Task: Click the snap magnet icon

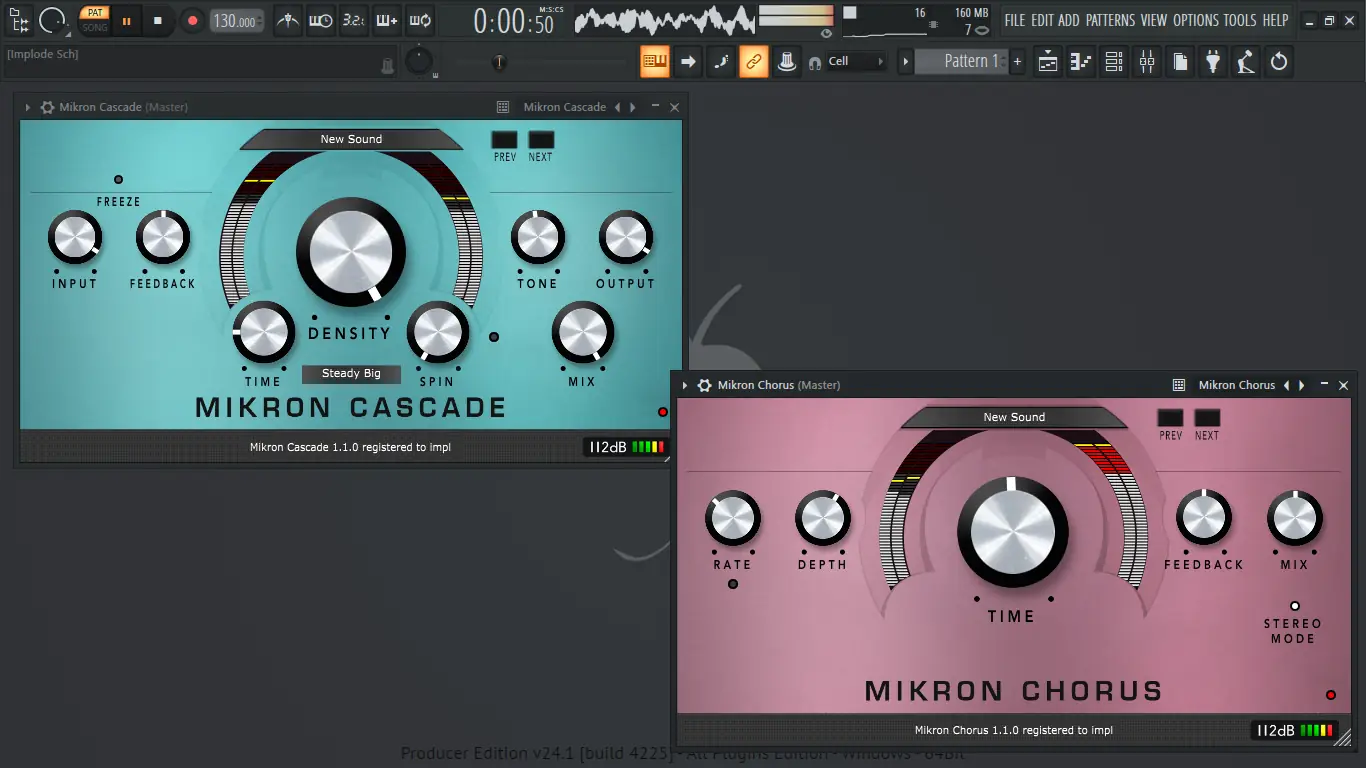Action: (x=815, y=62)
